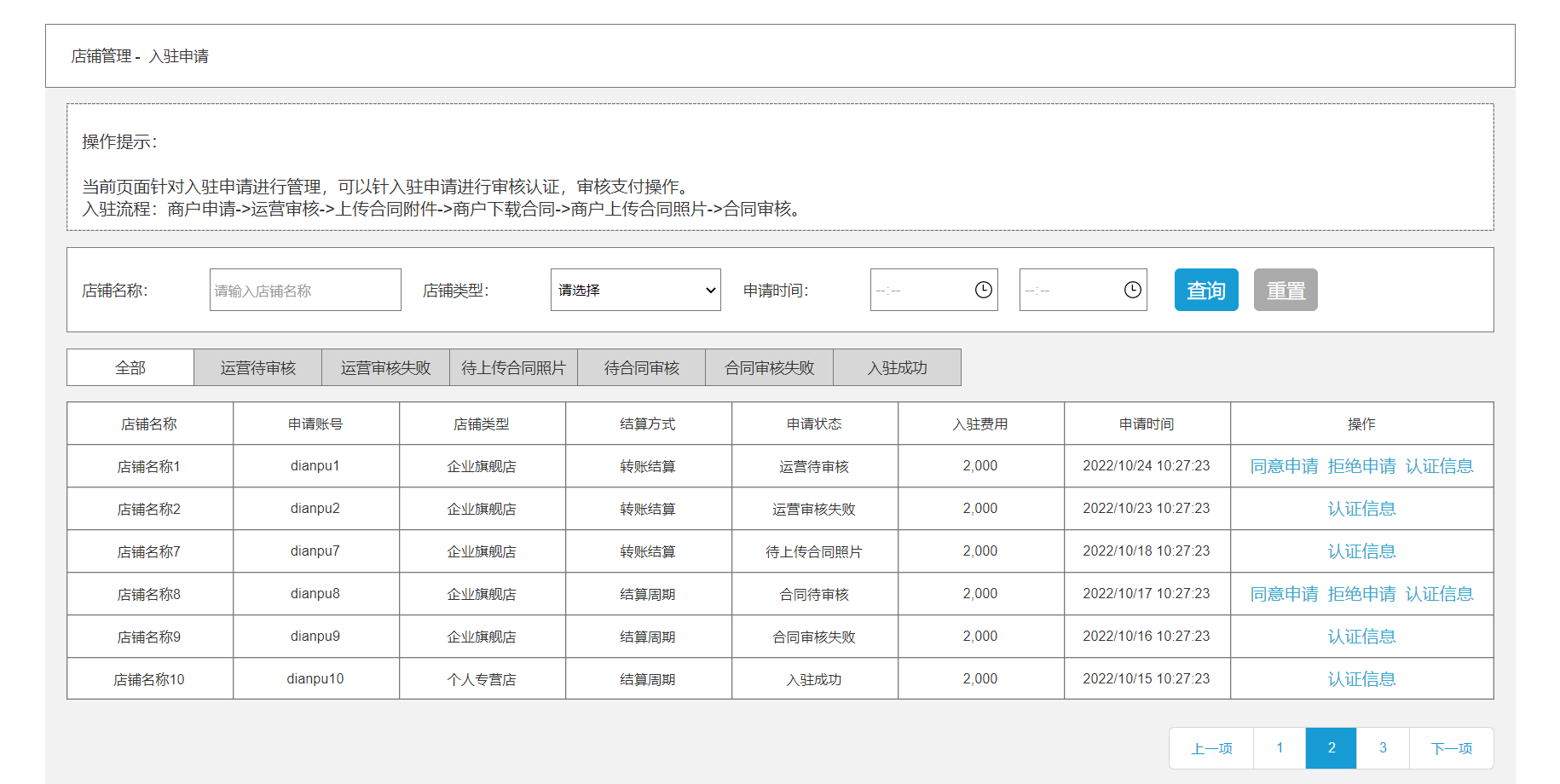Click the gray 重置 button

click(1286, 290)
